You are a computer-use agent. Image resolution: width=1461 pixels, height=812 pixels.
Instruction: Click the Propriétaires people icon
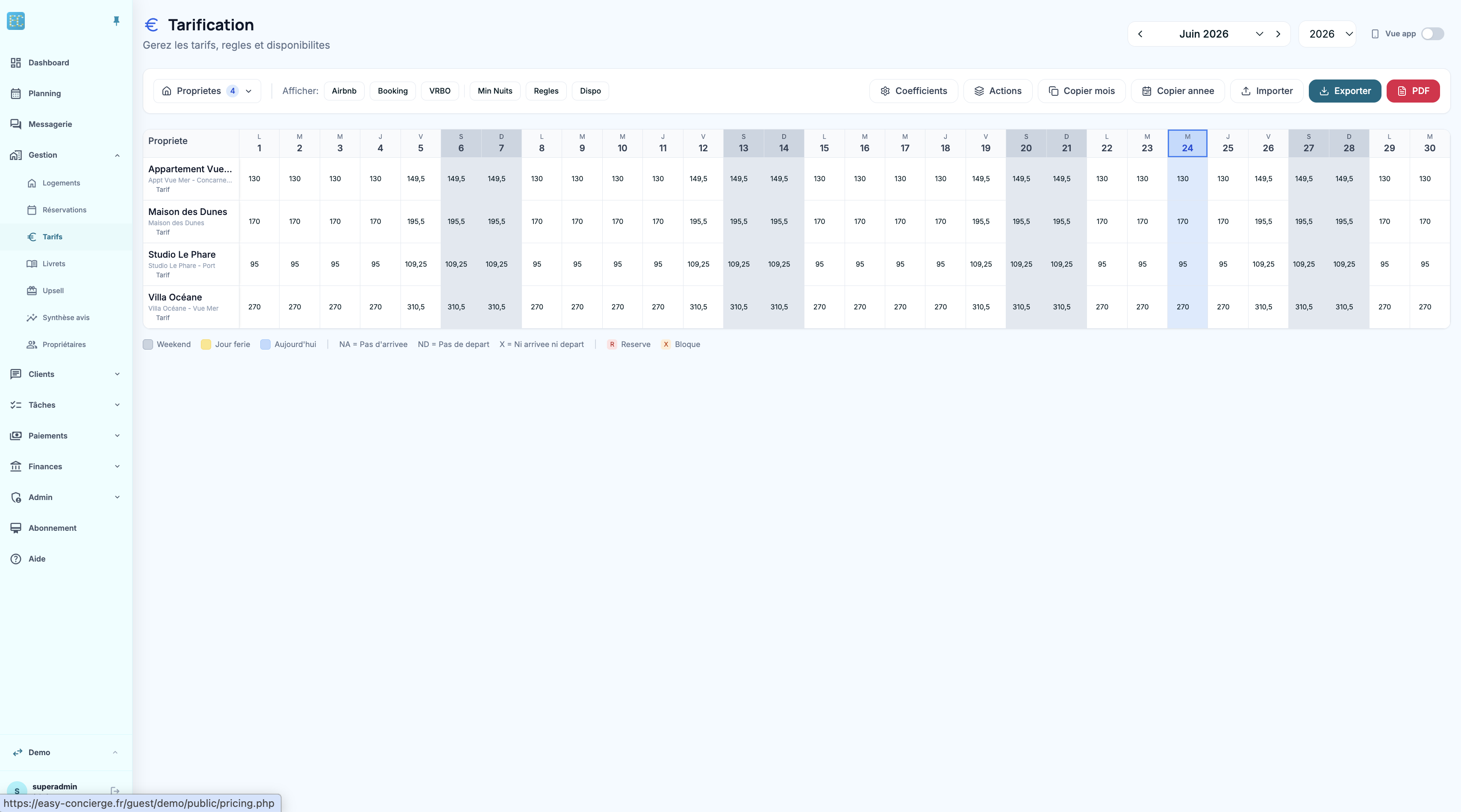tap(32, 345)
